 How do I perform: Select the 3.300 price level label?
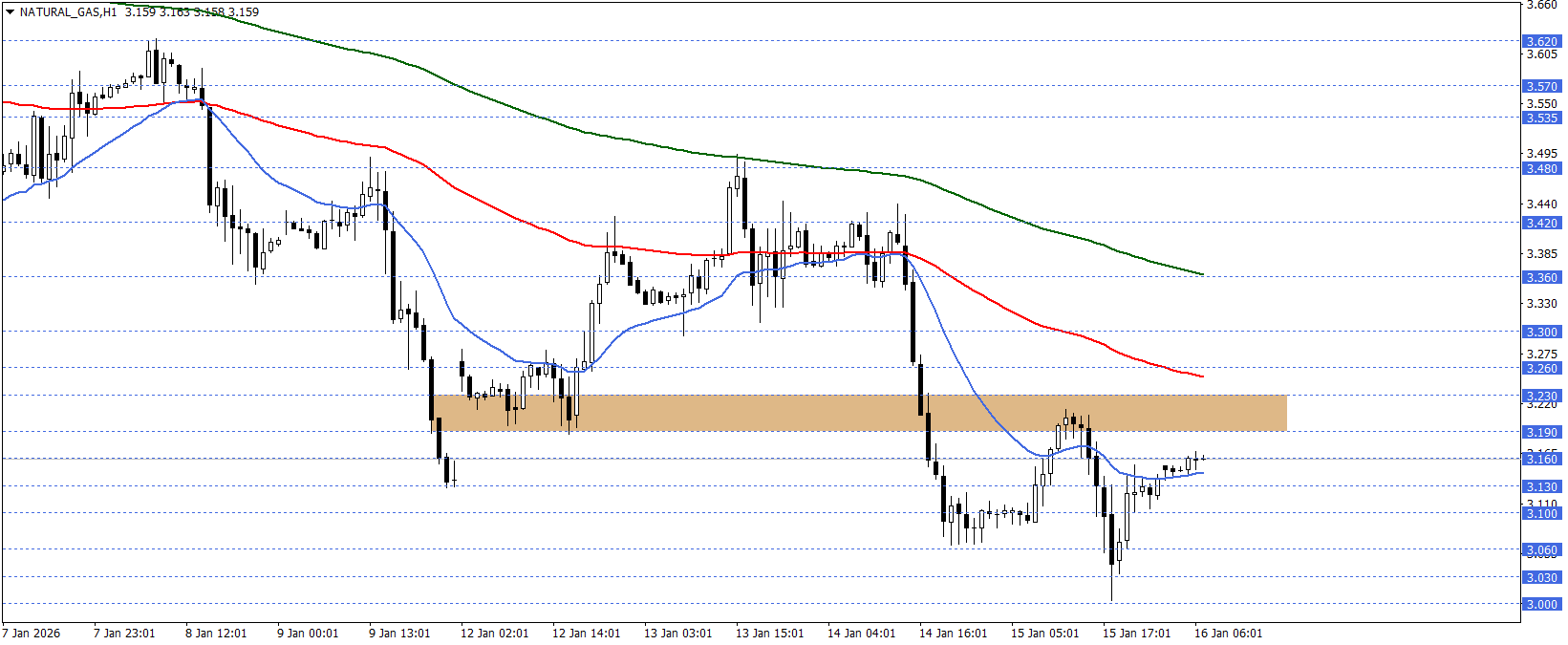tap(1540, 332)
